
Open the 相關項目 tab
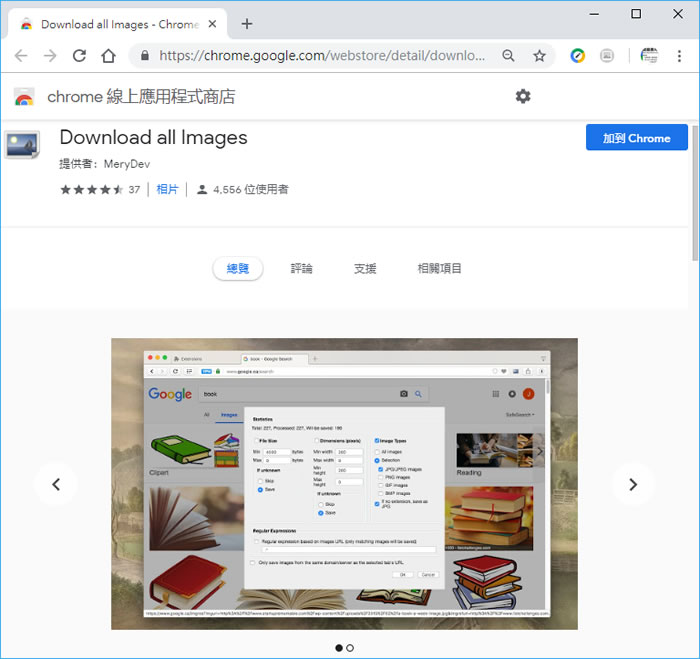[x=439, y=268]
